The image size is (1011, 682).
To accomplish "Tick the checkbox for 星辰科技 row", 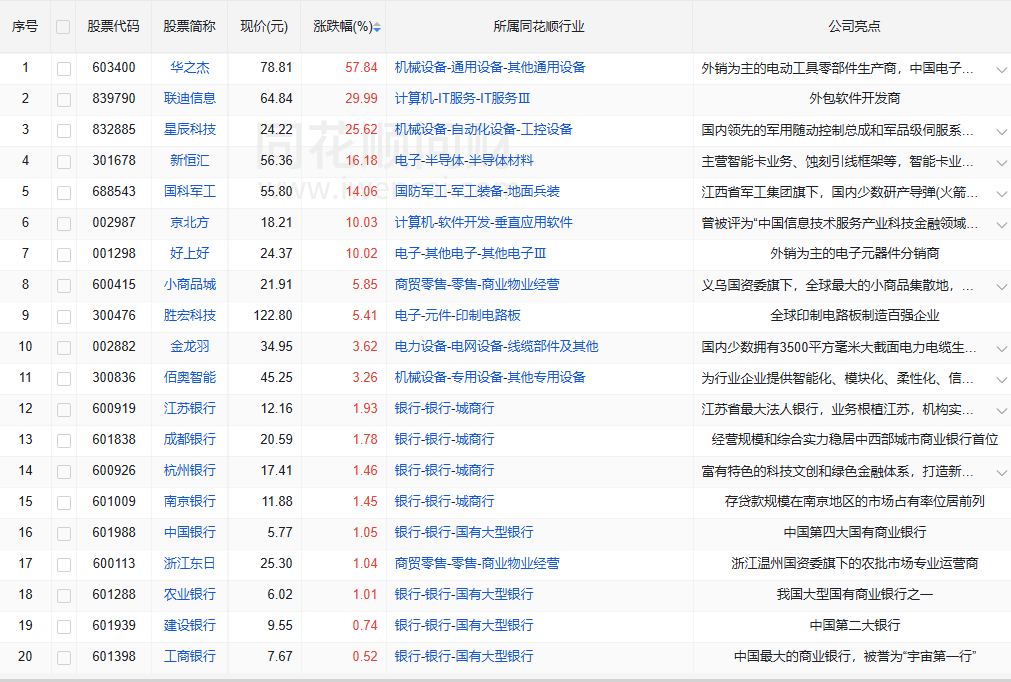I will (64, 130).
